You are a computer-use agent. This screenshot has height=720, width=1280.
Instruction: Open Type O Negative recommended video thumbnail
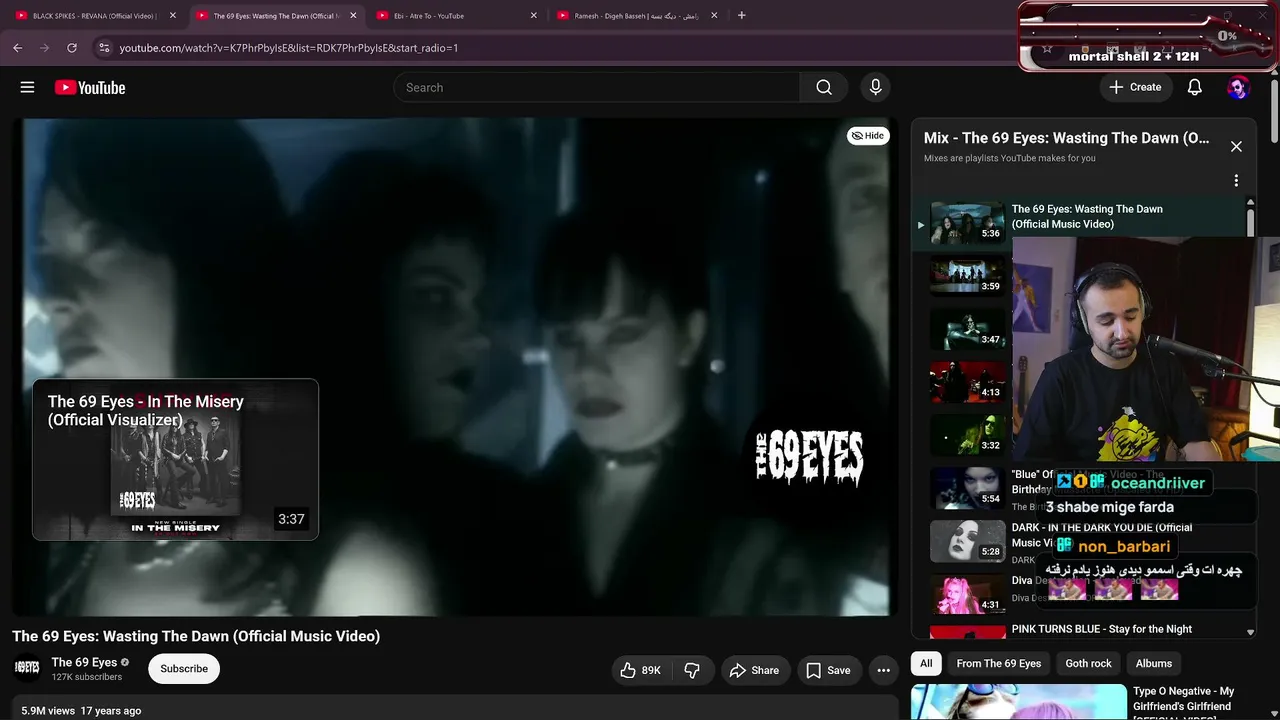coord(1018,702)
